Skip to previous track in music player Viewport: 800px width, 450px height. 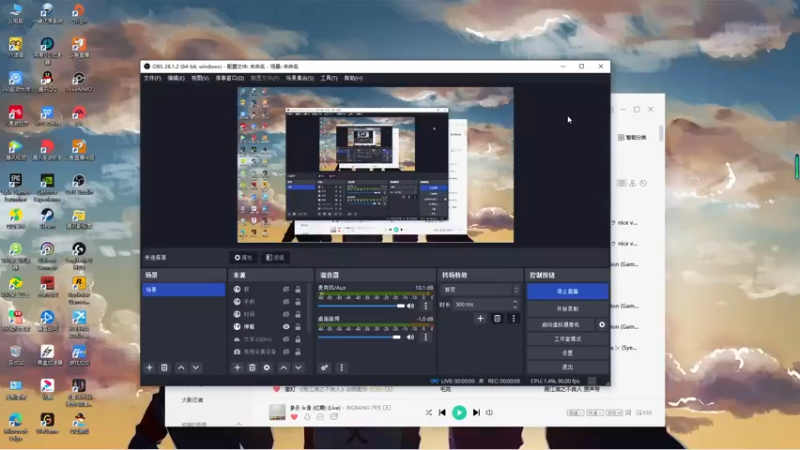[x=442, y=412]
